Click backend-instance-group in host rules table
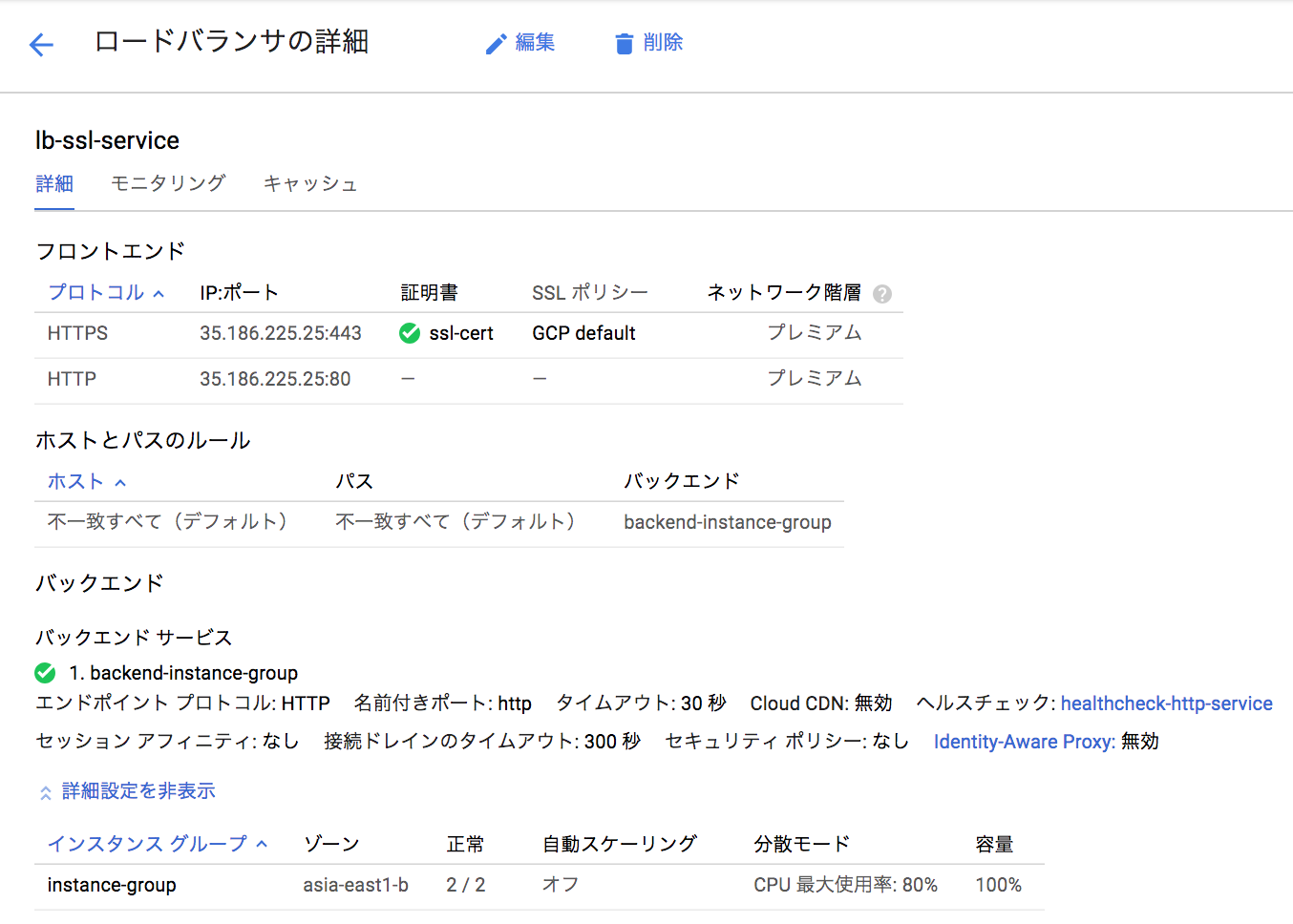The height and width of the screenshot is (924, 1293). tap(728, 522)
